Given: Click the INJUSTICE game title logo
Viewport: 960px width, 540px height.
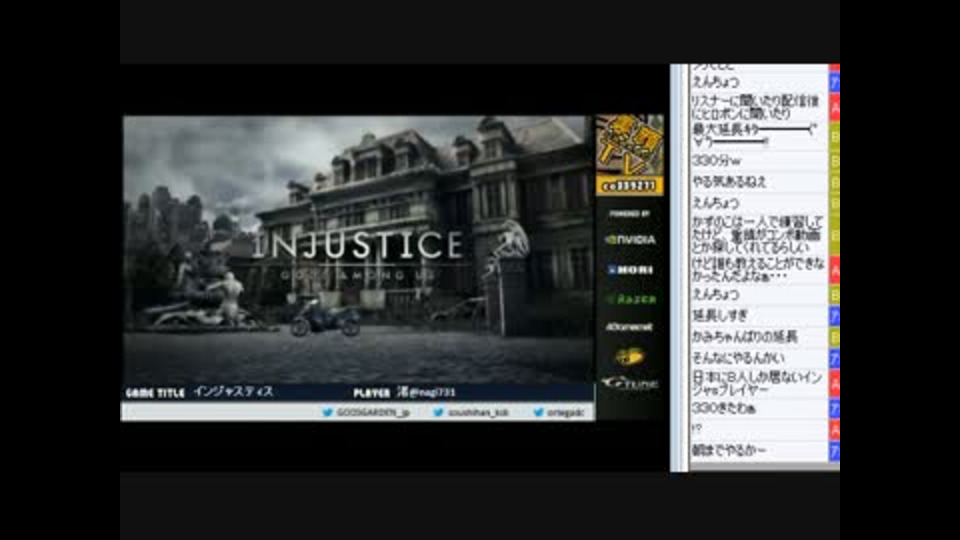Looking at the screenshot, I should click(359, 247).
